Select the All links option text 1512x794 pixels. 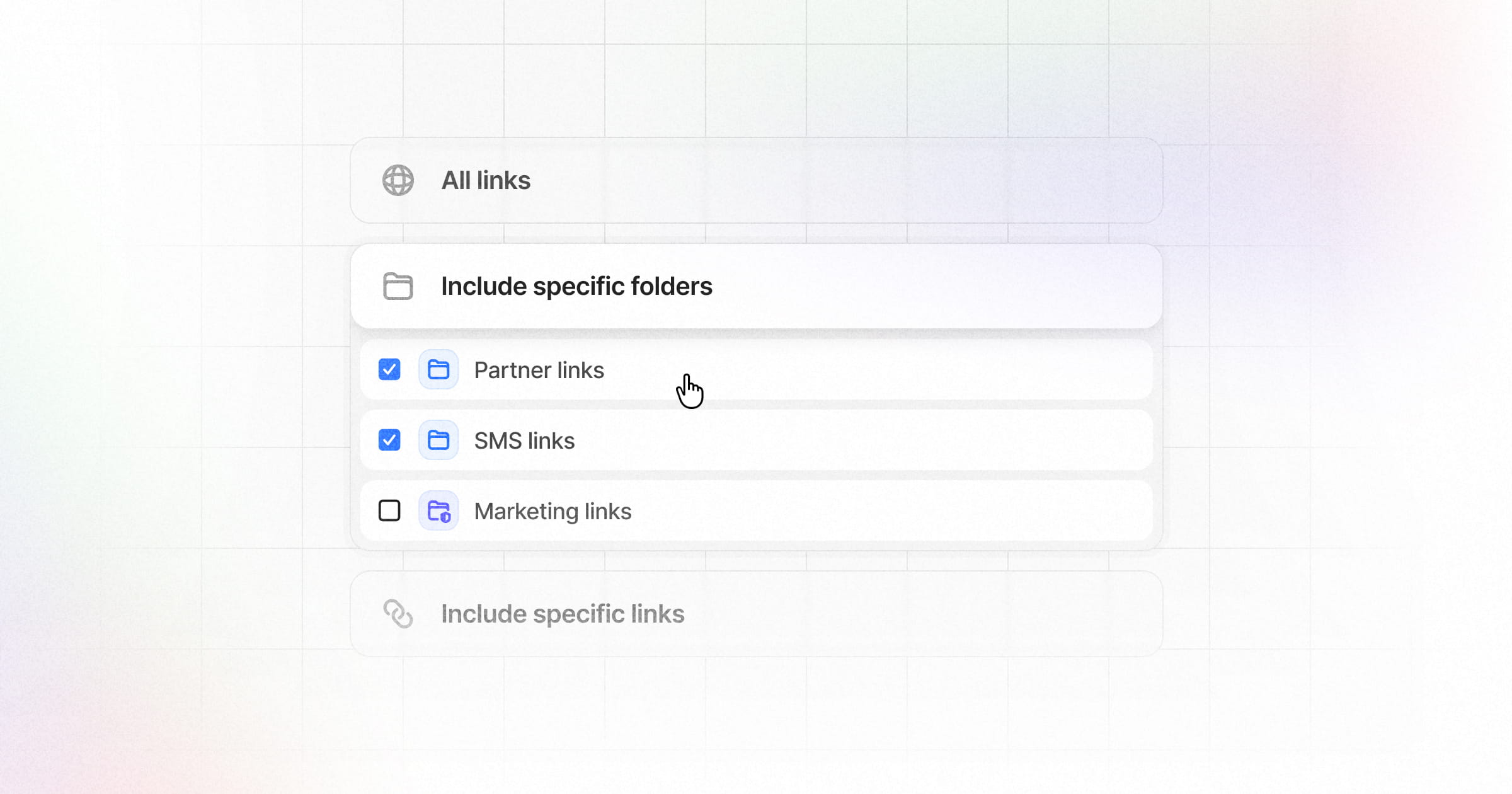pyautogui.click(x=486, y=180)
